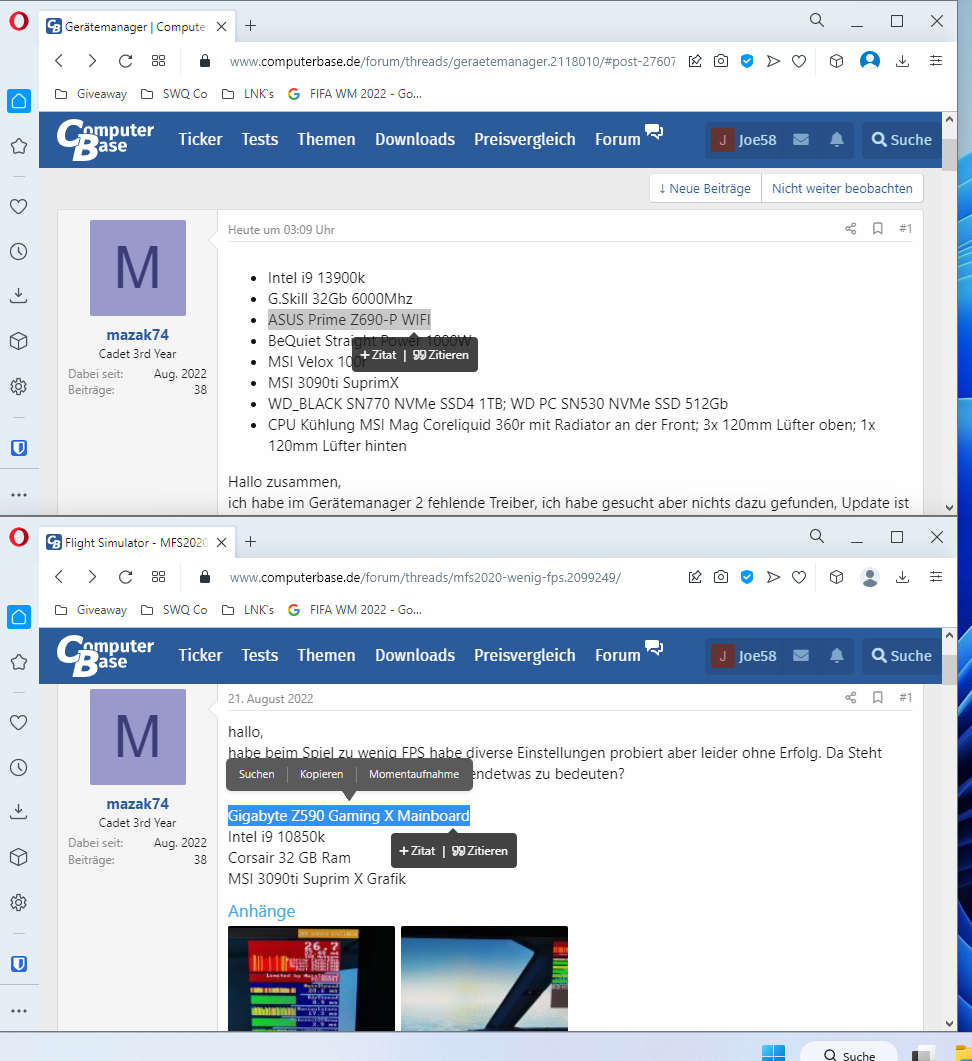Screen dimensions: 972x1061
Task: Click Zitieren in bottom window popup
Action: coord(479,851)
